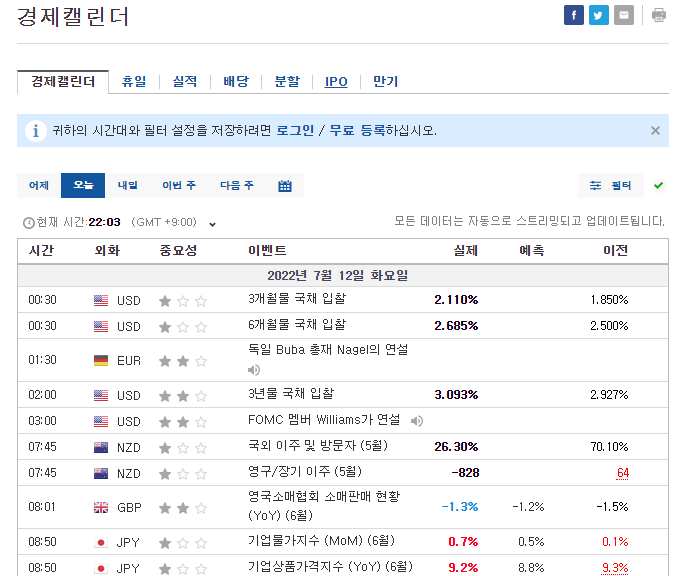Click actual value 3.093%
This screenshot has height=576, width=679.
[x=456, y=395]
